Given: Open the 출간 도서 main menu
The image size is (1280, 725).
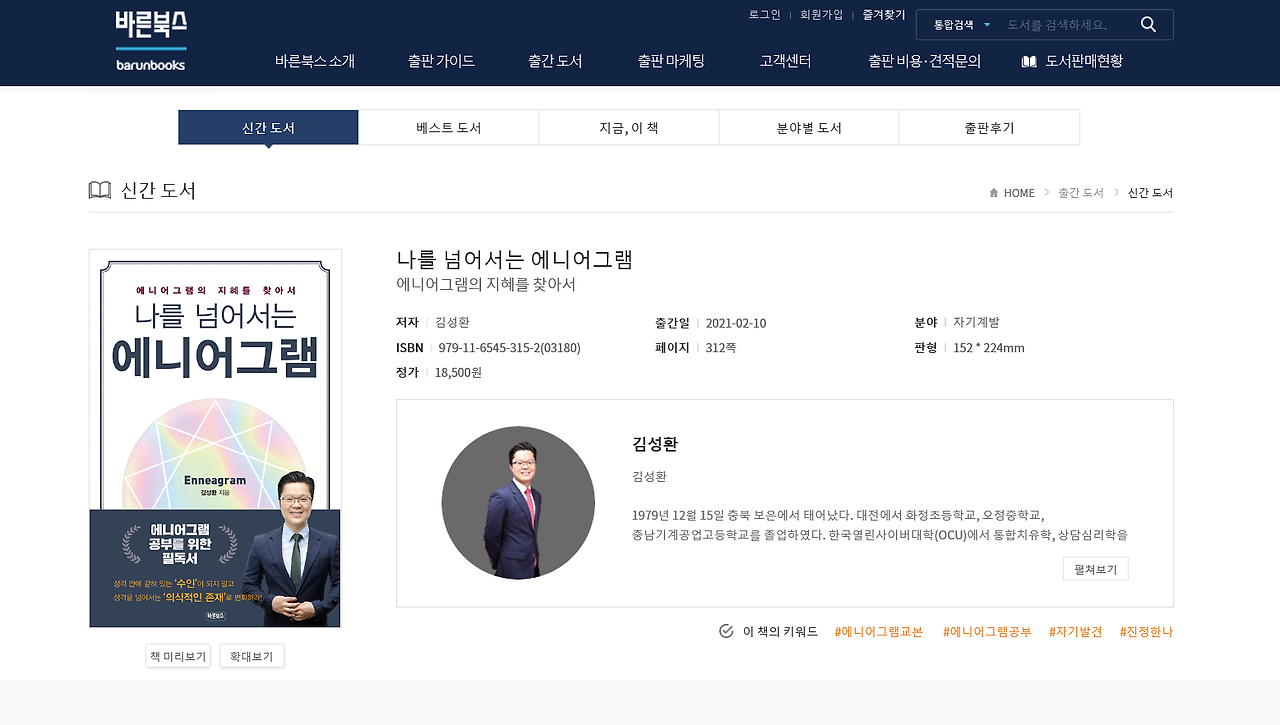Looking at the screenshot, I should 555,61.
